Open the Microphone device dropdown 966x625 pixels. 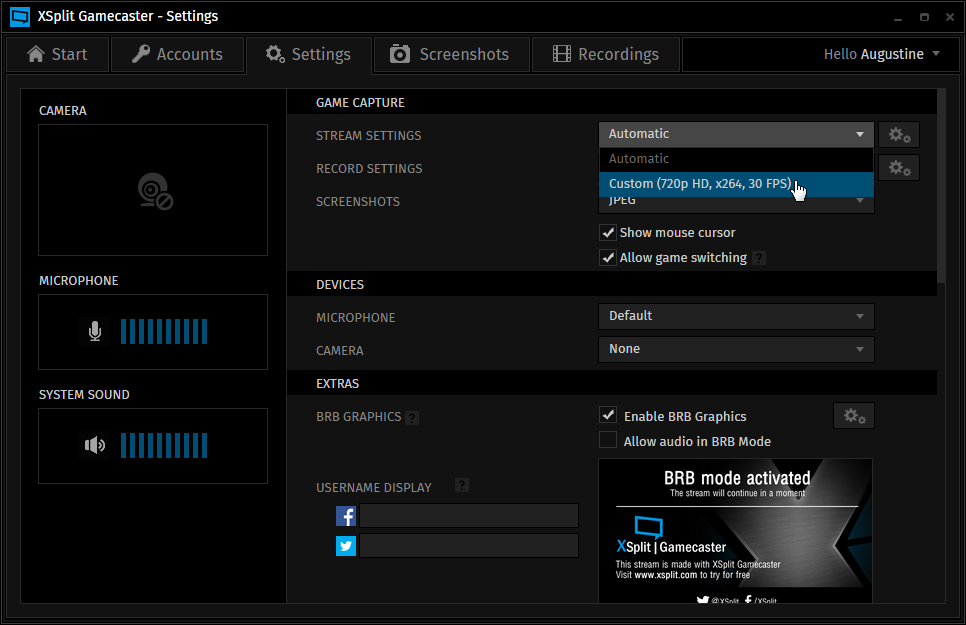point(736,316)
